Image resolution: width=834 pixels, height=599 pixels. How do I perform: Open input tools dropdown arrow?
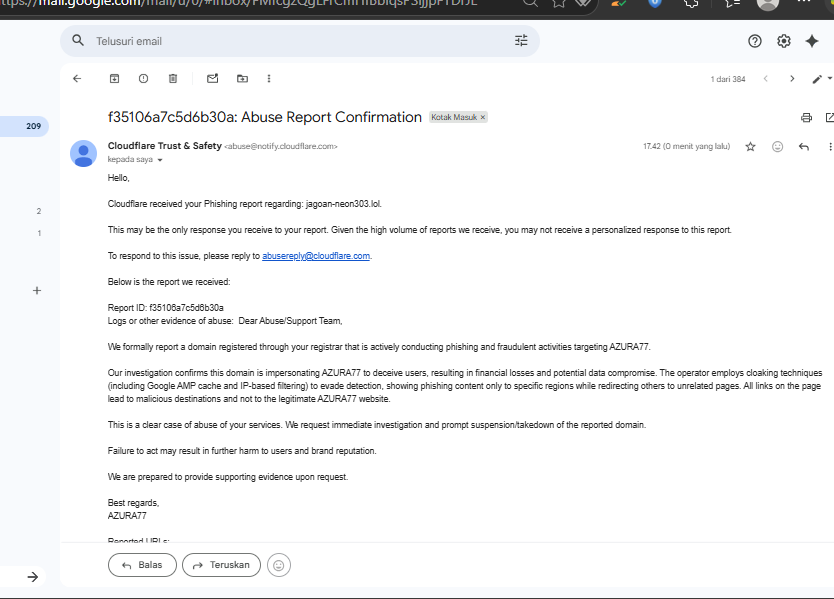click(x=830, y=78)
